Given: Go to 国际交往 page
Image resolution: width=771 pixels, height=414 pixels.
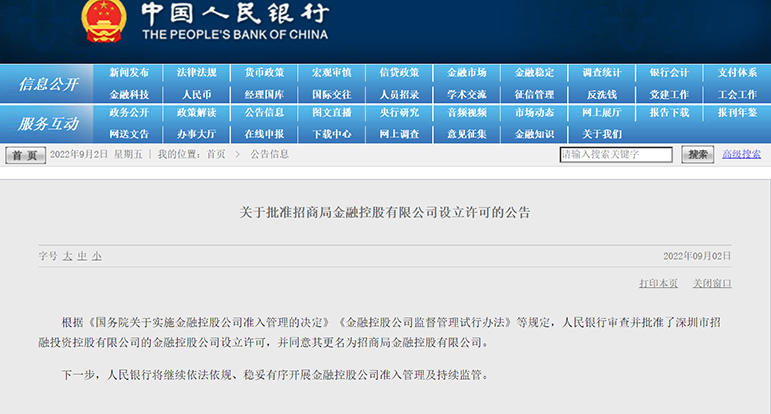Looking at the screenshot, I should [x=332, y=94].
